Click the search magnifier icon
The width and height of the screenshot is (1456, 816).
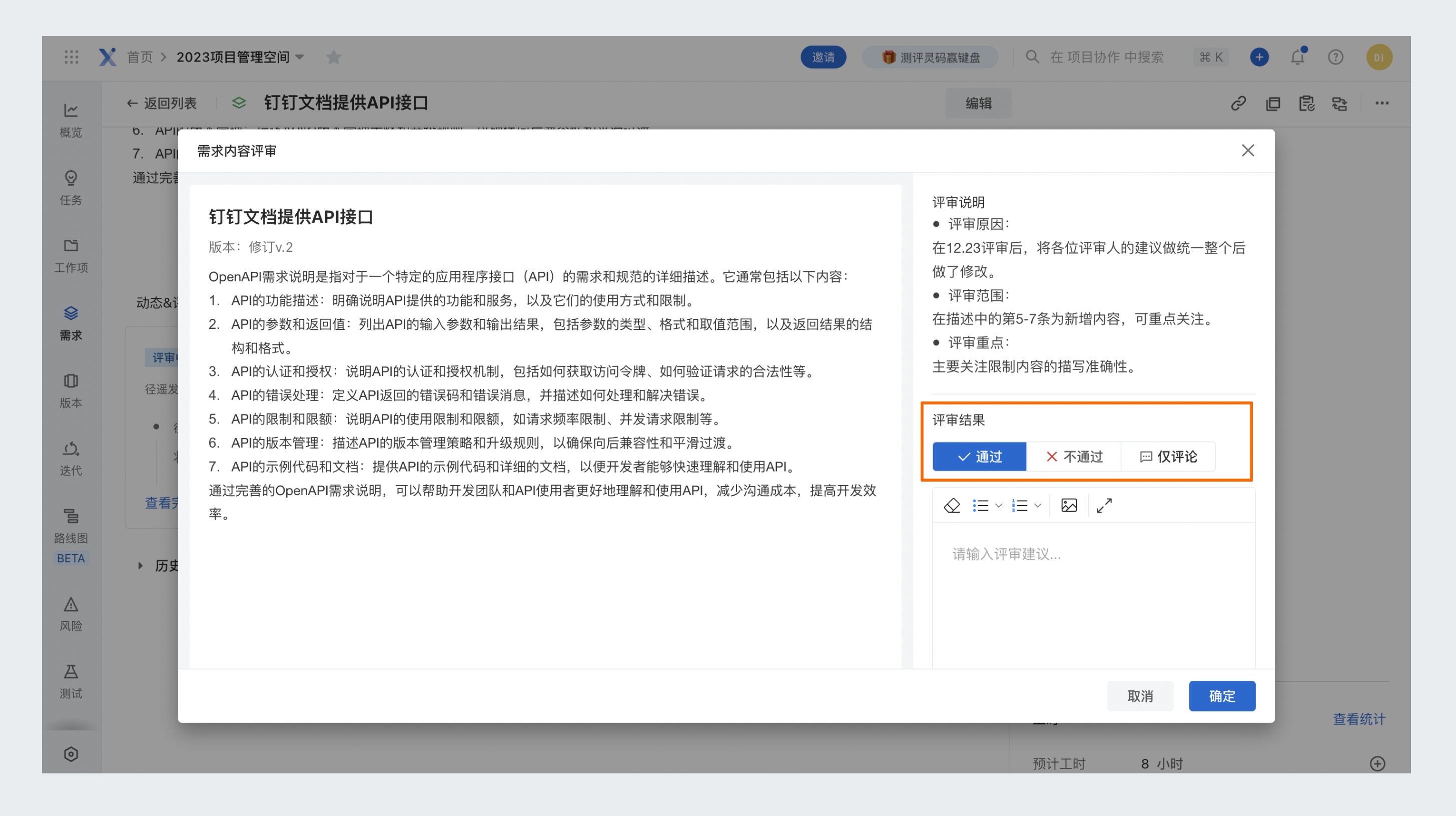[1032, 57]
